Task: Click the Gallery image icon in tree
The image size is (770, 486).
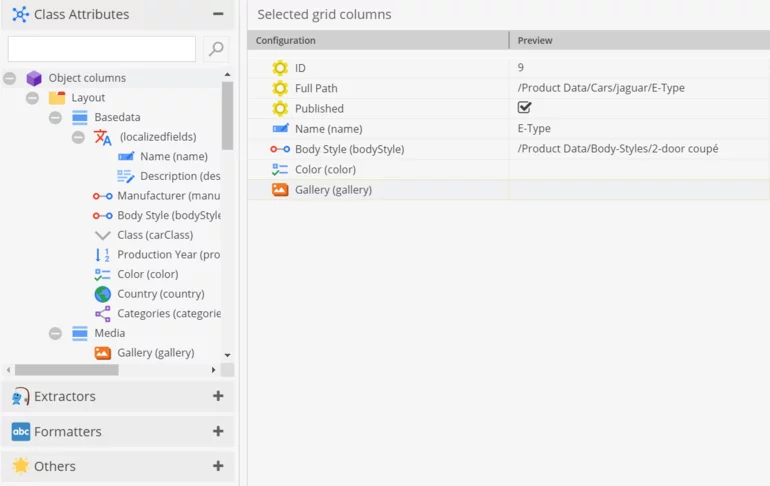Action: (103, 353)
